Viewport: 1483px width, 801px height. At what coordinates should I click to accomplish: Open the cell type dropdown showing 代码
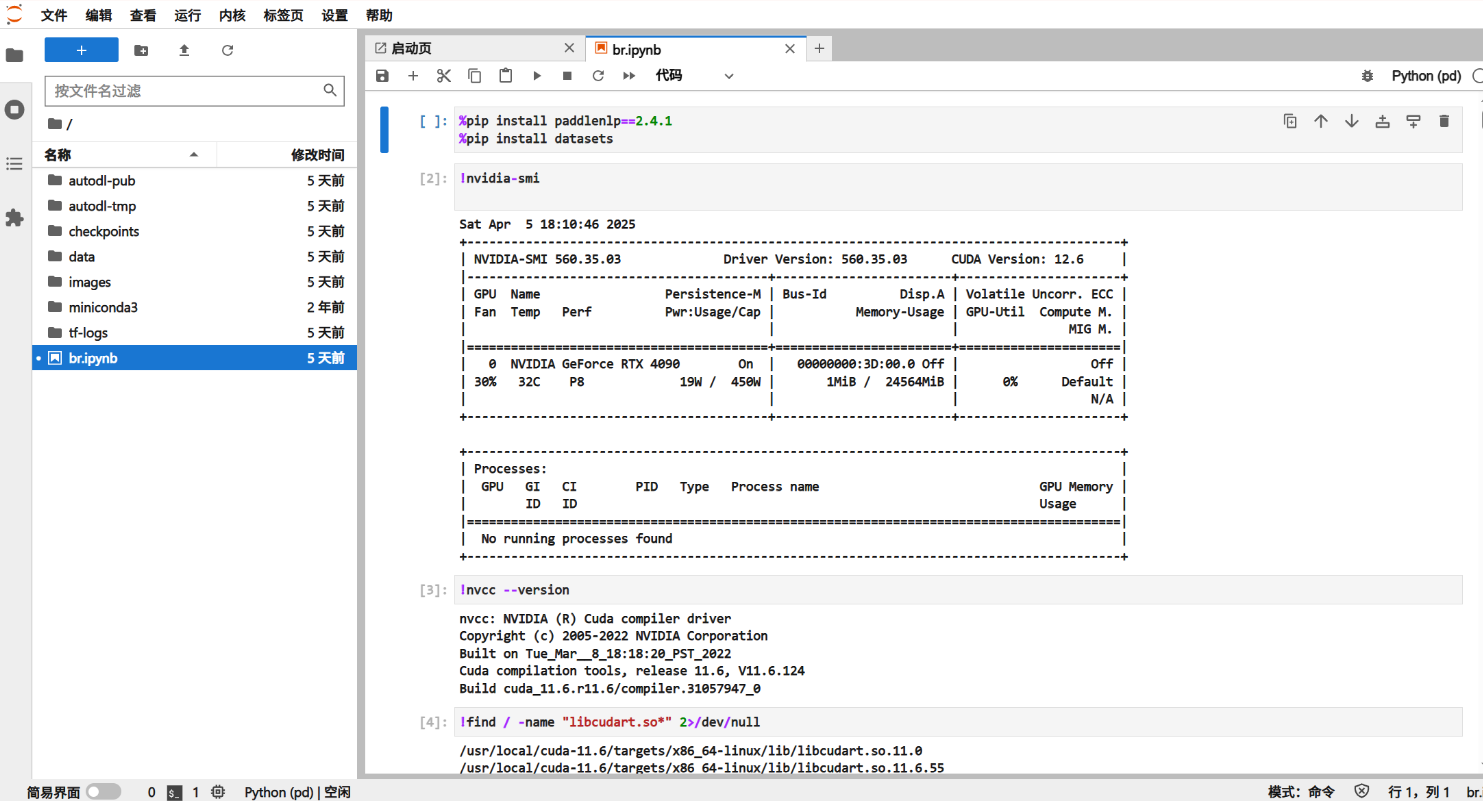click(695, 76)
